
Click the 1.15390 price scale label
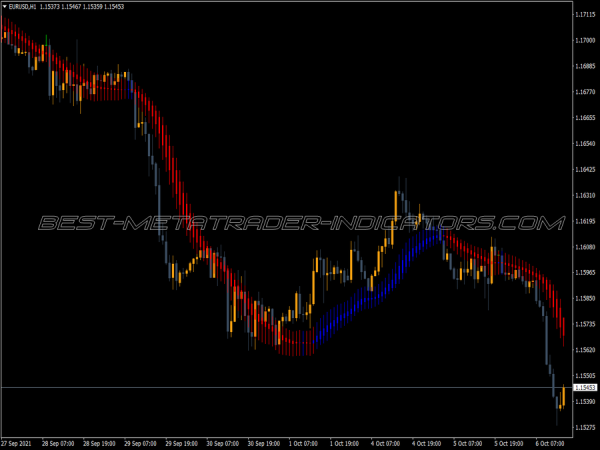pos(586,401)
